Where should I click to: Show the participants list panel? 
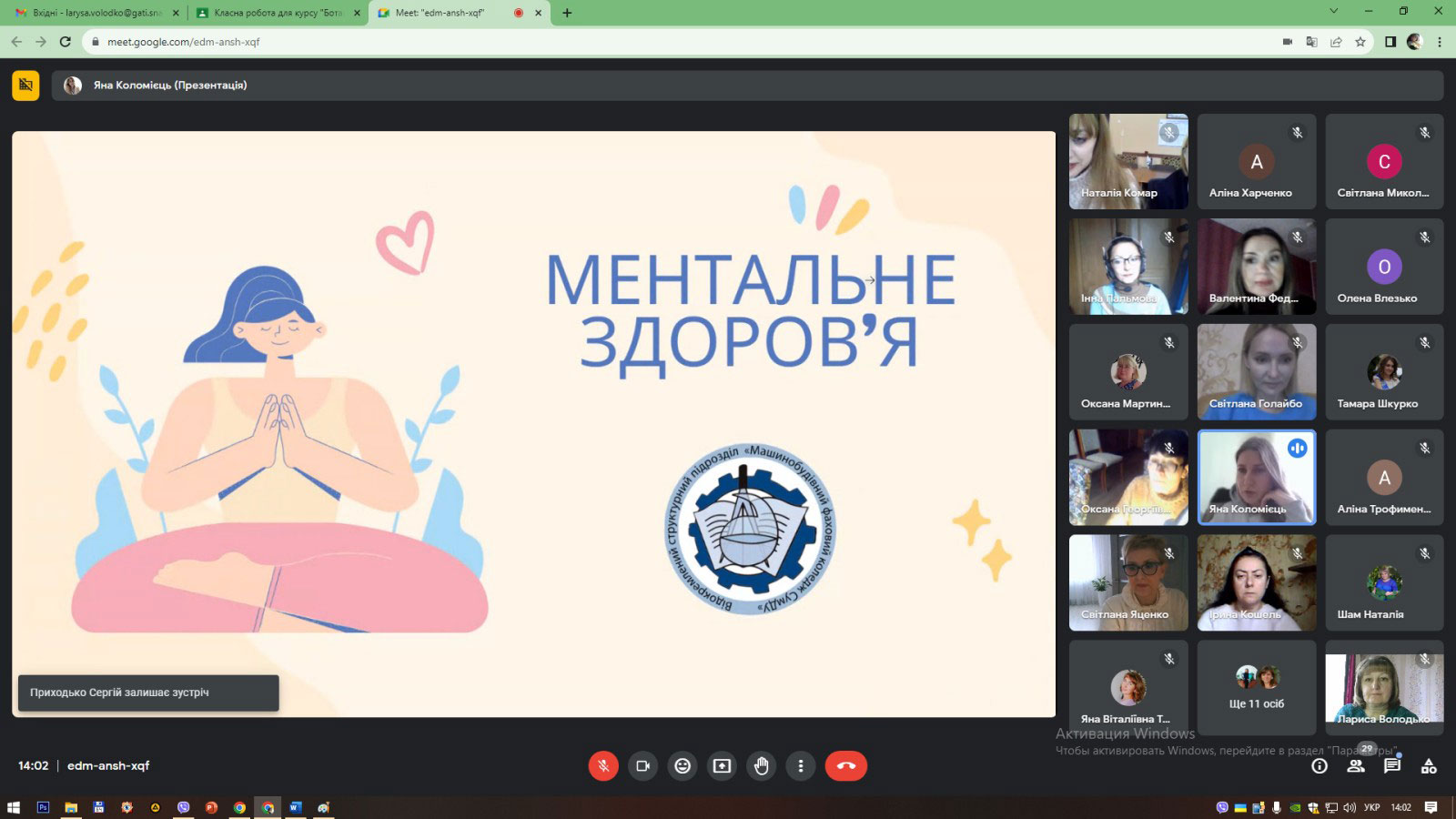coord(1356,766)
